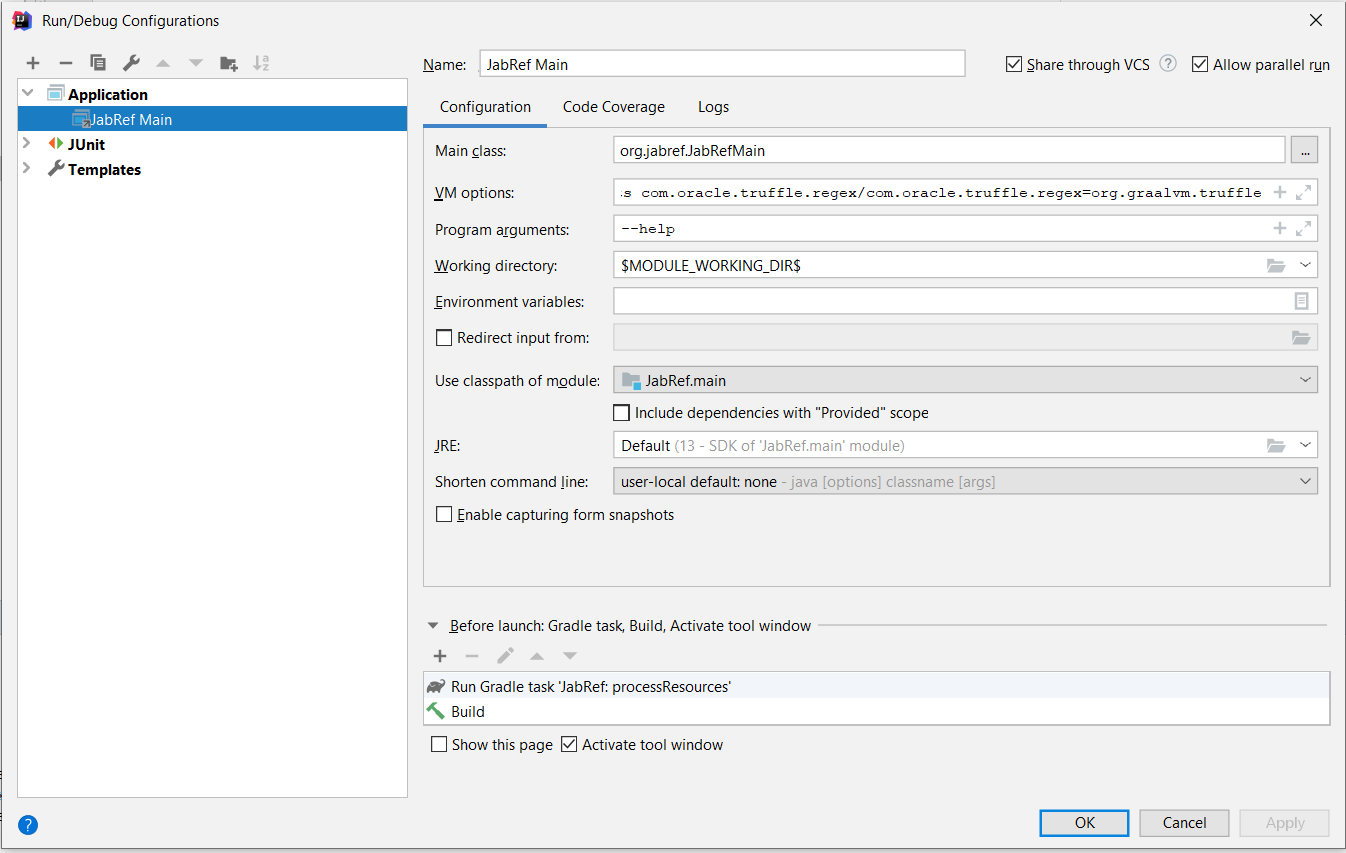The width and height of the screenshot is (1346, 853).
Task: Collapse the Before launch section
Action: pyautogui.click(x=432, y=624)
